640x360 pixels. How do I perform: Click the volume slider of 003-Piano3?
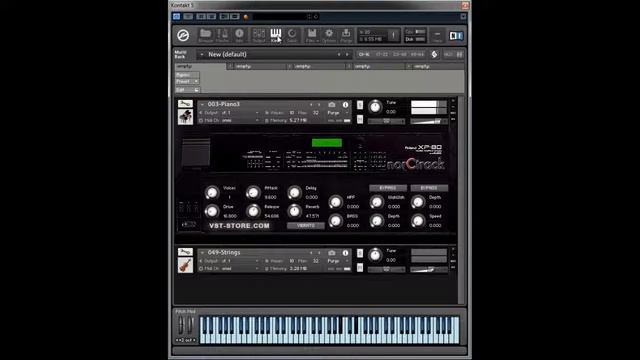429,121
